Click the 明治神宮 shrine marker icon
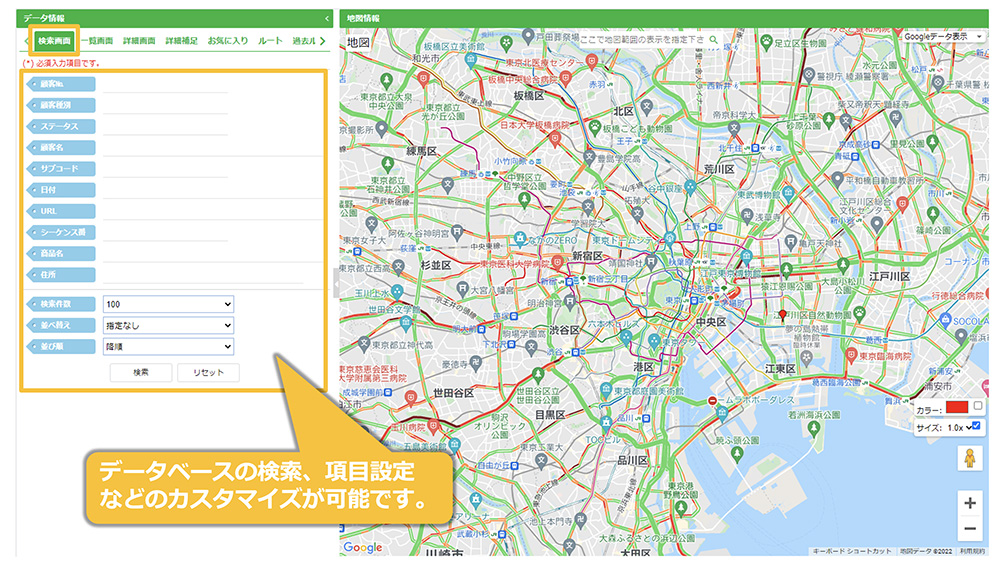Image resolution: width=1000 pixels, height=567 pixels. (570, 301)
